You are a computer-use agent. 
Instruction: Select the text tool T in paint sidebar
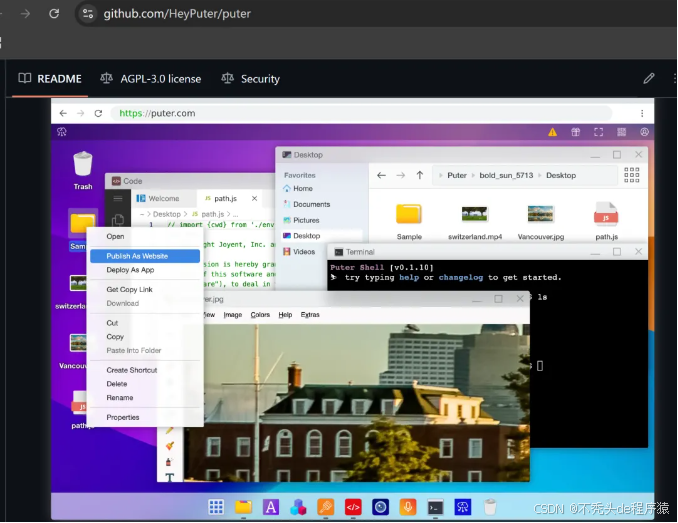pos(170,477)
